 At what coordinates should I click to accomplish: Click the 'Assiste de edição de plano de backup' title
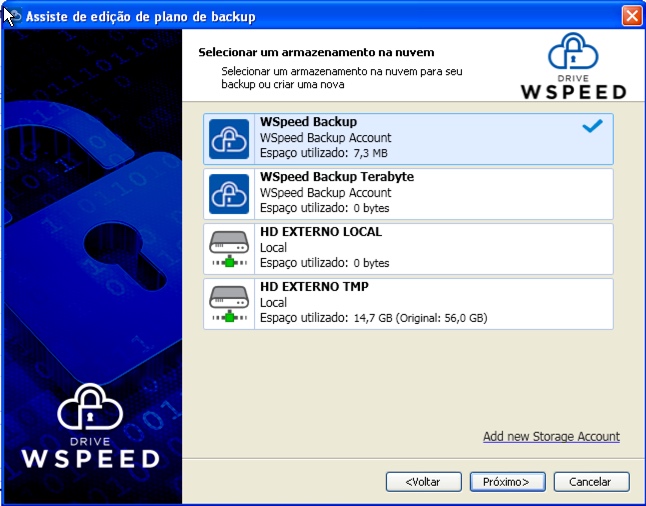140,16
